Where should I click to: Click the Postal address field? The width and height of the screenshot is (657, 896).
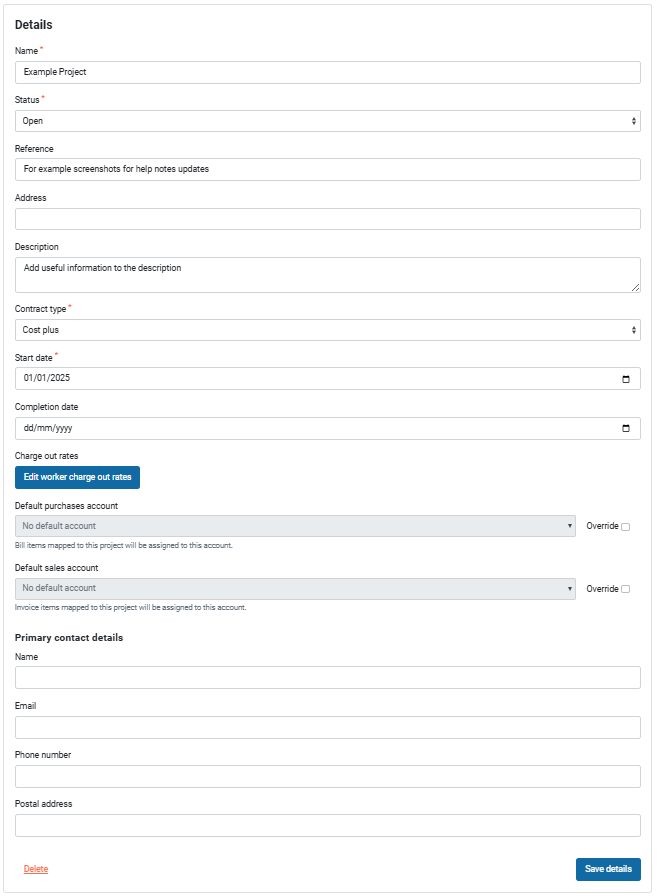click(x=327, y=825)
